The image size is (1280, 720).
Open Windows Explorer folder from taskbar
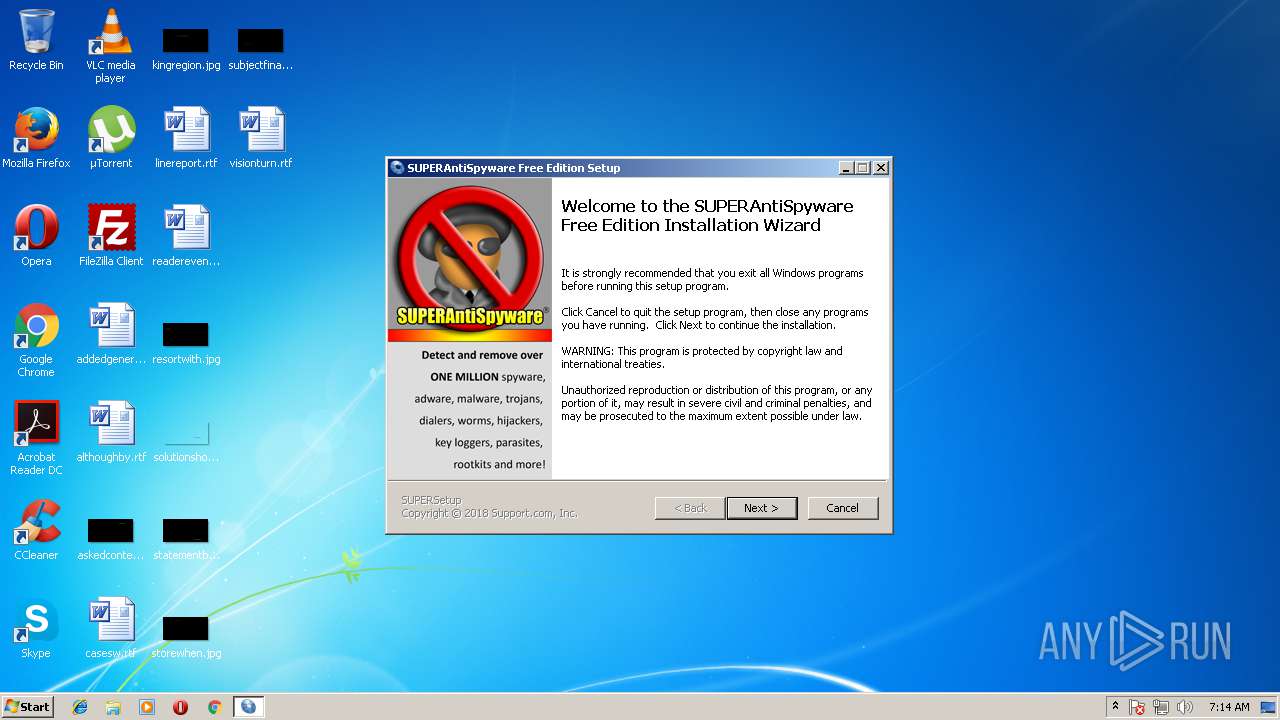pyautogui.click(x=113, y=707)
